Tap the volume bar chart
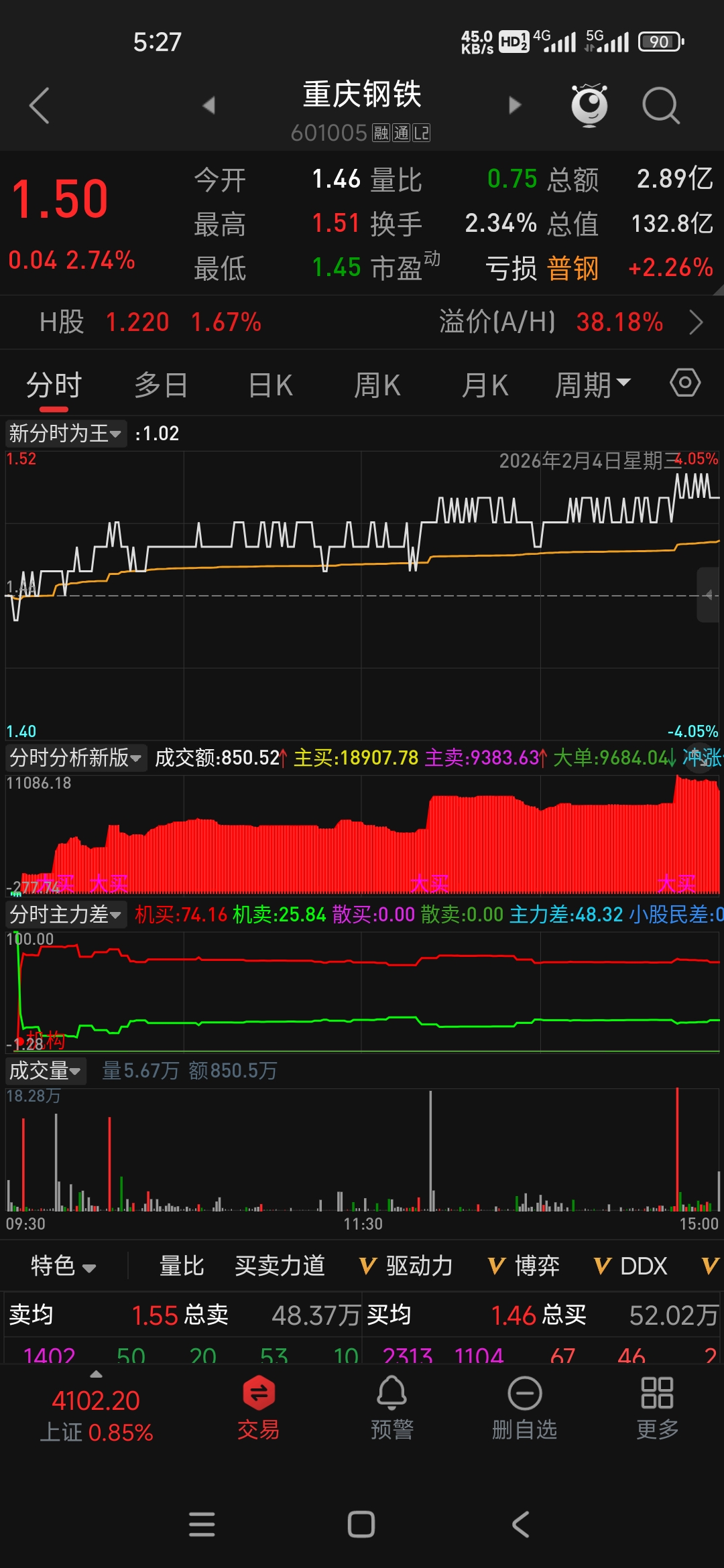This screenshot has width=724, height=1568. 362,1150
